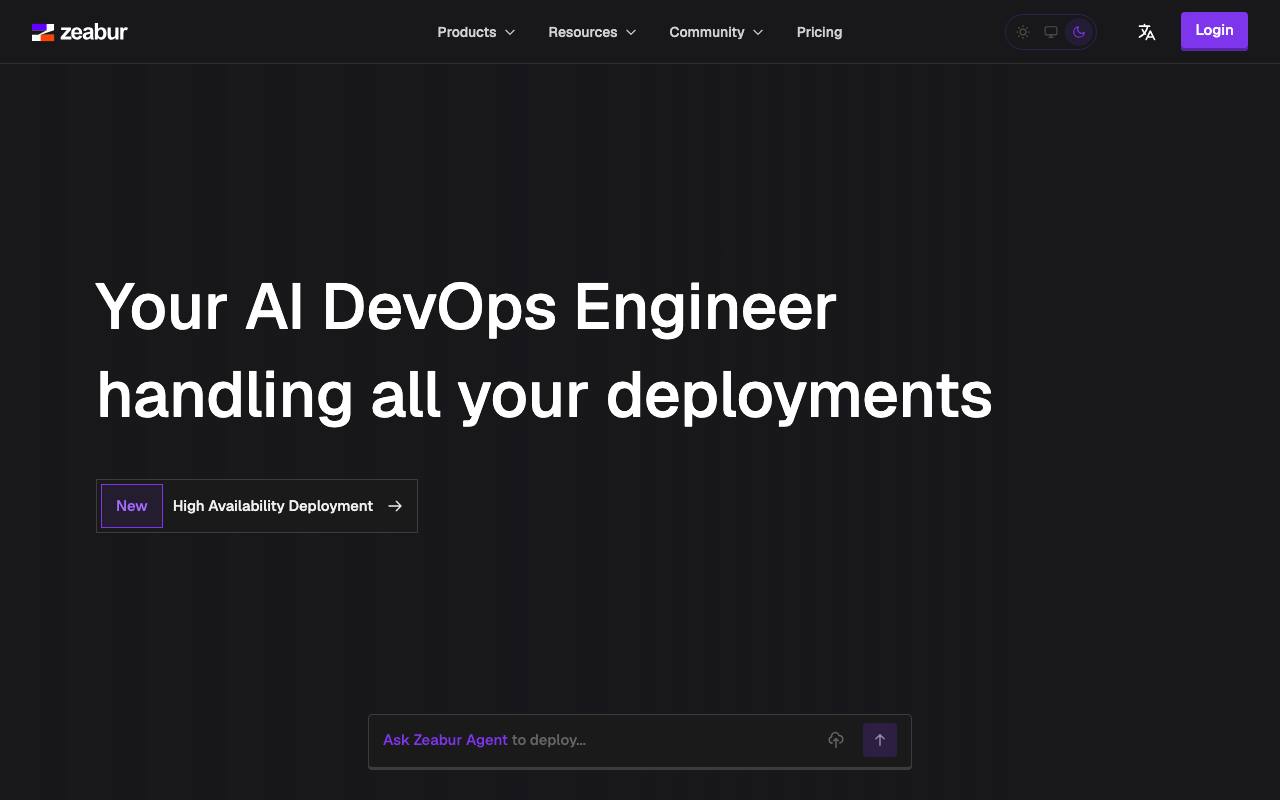The image size is (1280, 800).
Task: Submit prompt with the up-arrow send button
Action: [x=880, y=740]
